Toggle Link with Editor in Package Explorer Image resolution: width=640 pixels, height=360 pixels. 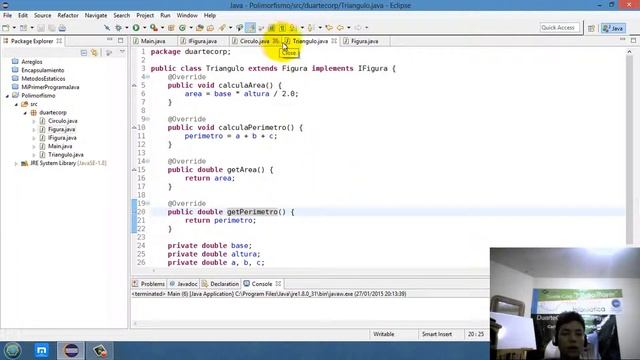tap(94, 53)
